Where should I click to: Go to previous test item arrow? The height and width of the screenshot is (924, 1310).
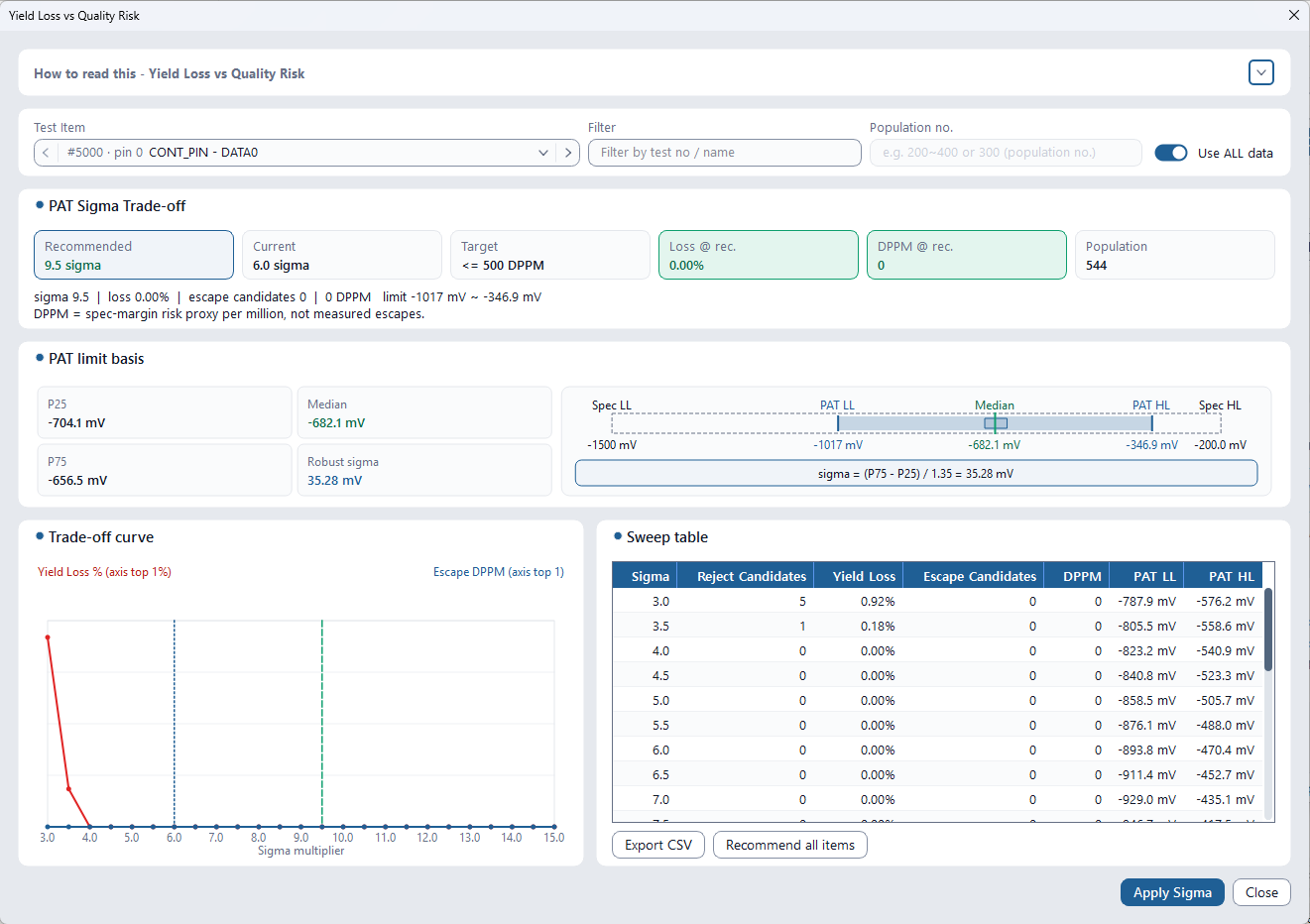[46, 153]
